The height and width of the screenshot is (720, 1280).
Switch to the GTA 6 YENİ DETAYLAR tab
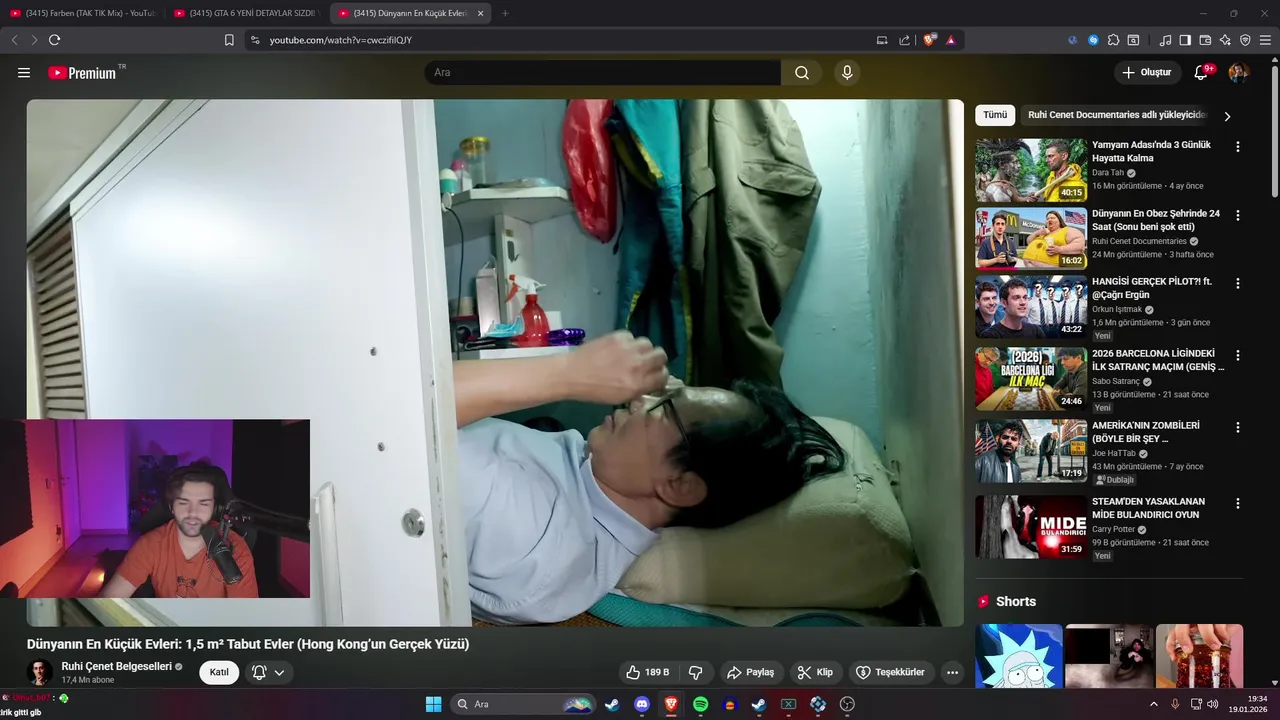point(246,13)
